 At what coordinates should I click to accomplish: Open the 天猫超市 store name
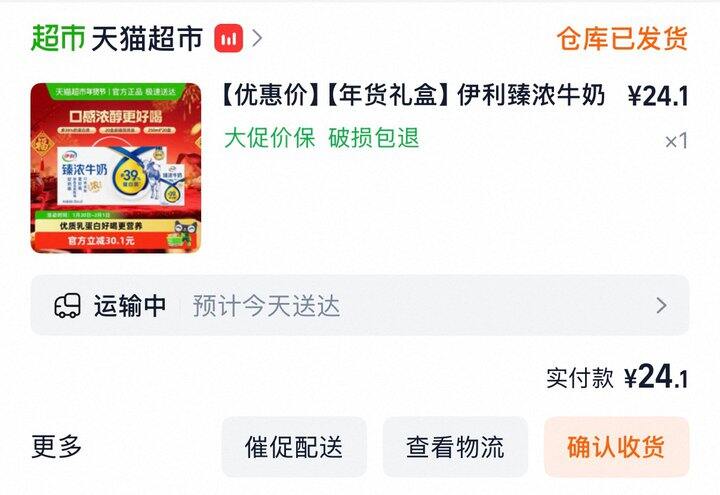tap(147, 38)
